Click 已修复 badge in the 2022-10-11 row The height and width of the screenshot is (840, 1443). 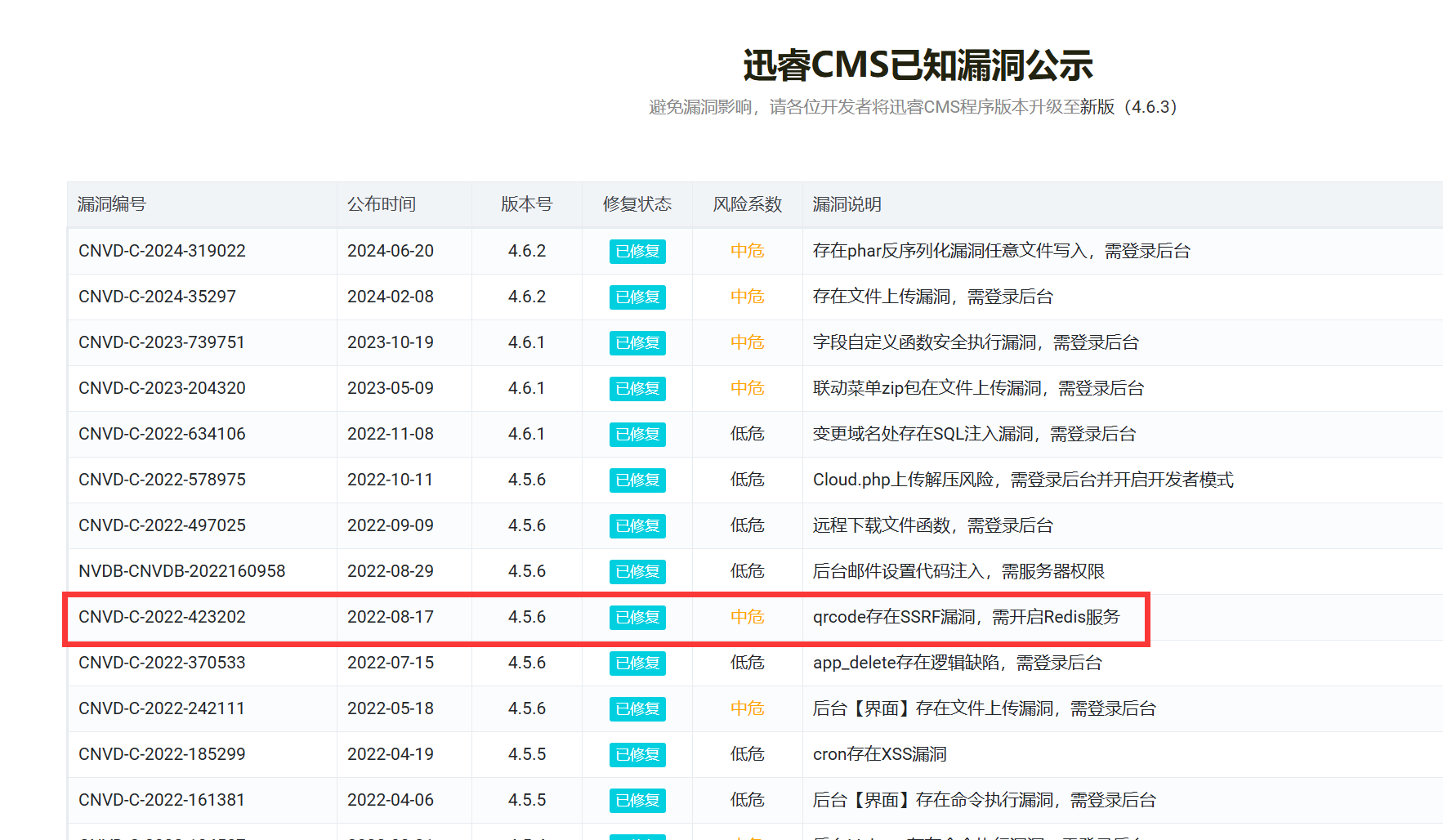[637, 480]
